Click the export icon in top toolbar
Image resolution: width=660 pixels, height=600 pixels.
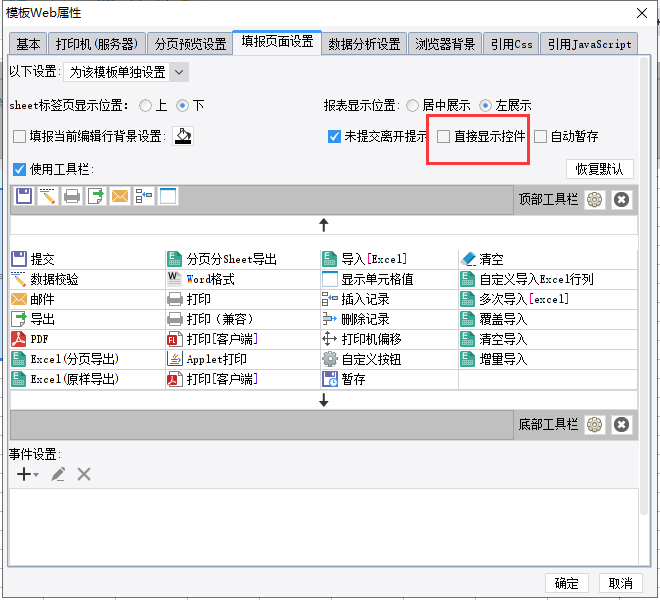click(x=96, y=196)
